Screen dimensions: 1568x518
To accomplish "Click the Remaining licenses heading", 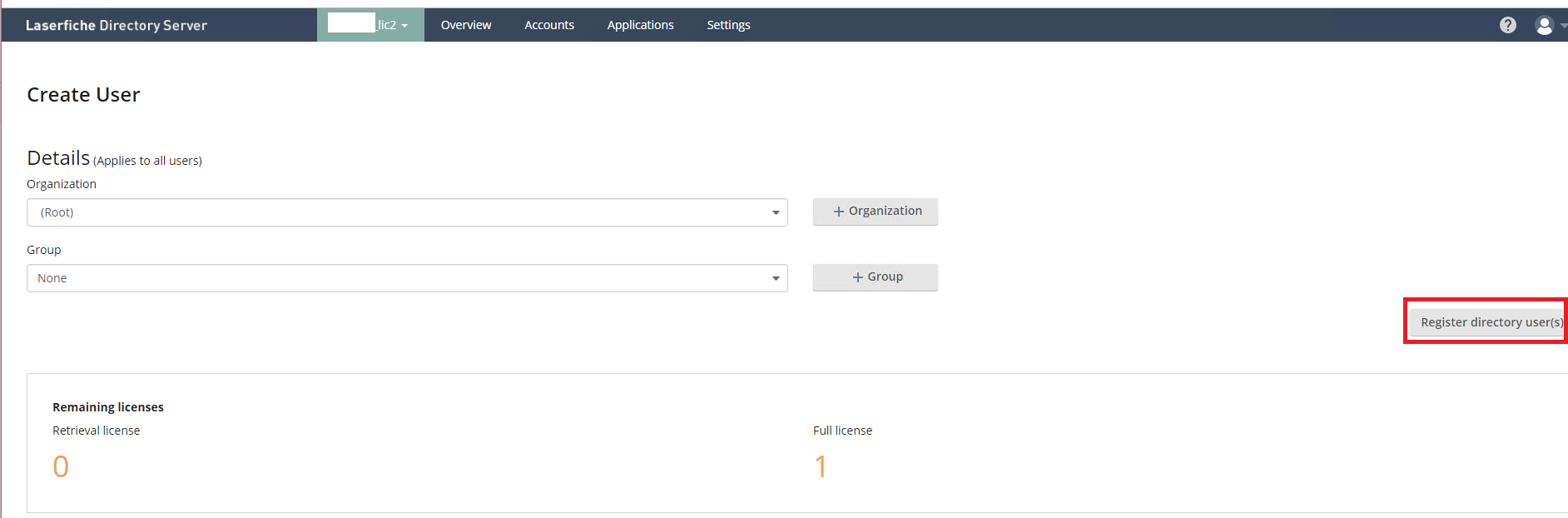I will (108, 407).
